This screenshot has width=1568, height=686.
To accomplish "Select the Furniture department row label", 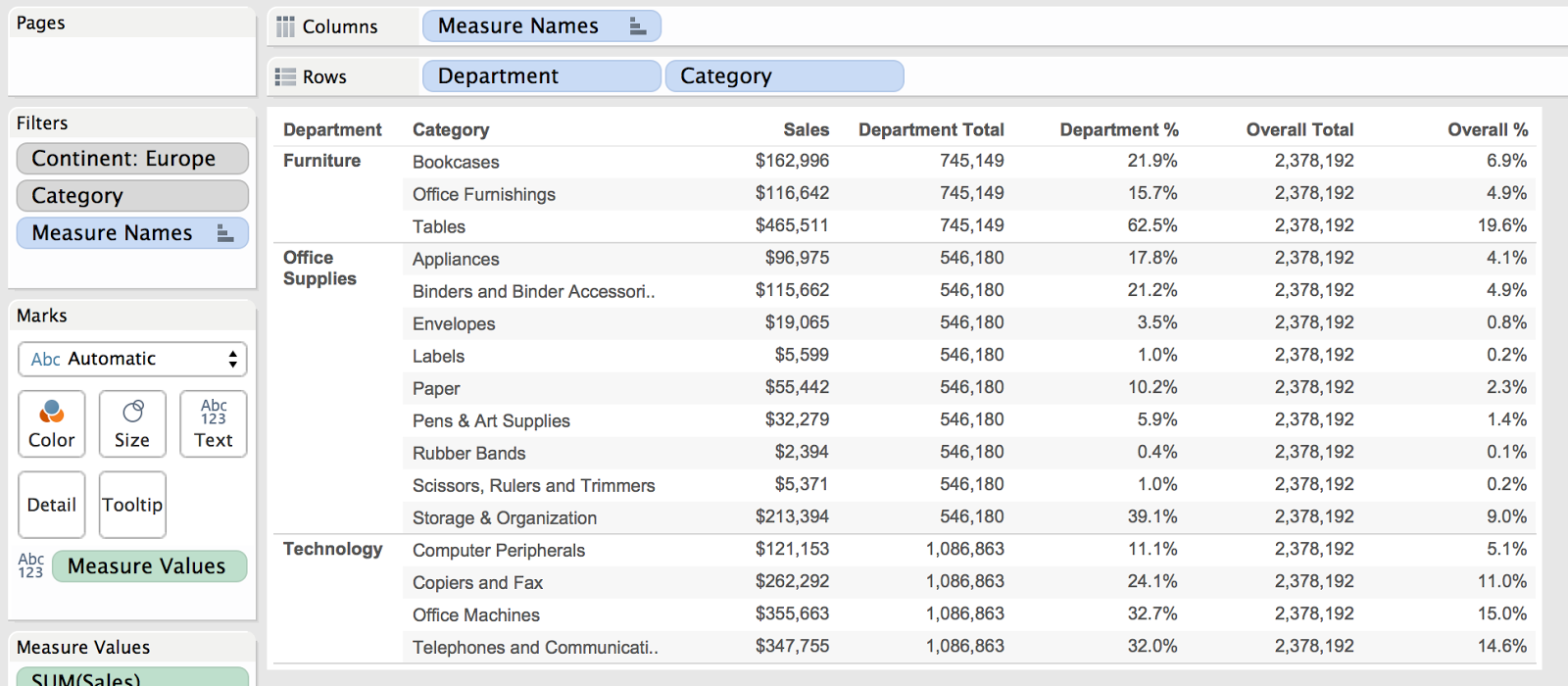I will click(321, 161).
